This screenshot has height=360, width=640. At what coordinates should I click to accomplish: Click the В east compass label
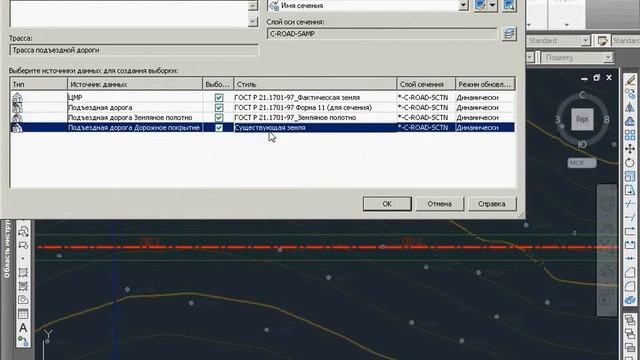(607, 120)
